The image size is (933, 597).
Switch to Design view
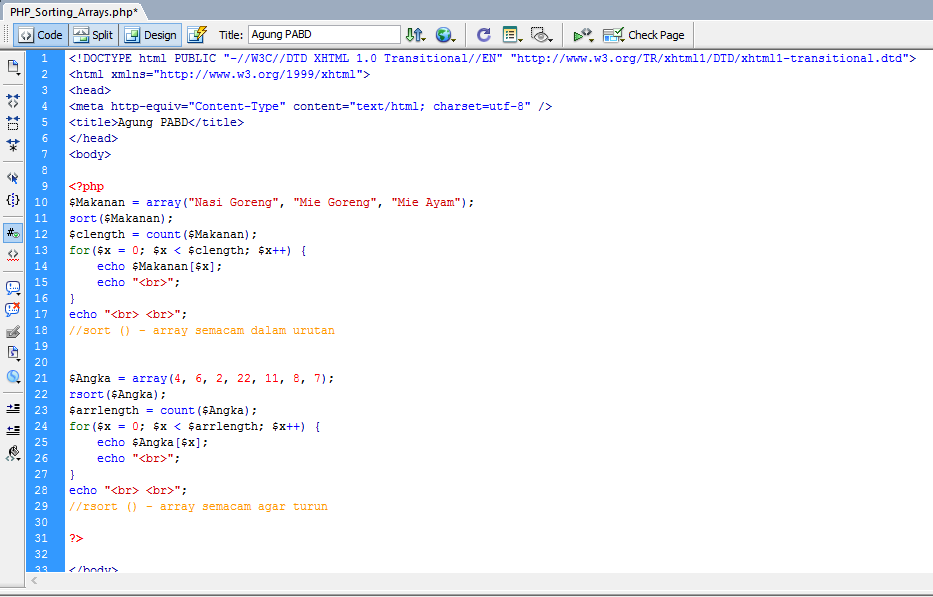[x=150, y=35]
